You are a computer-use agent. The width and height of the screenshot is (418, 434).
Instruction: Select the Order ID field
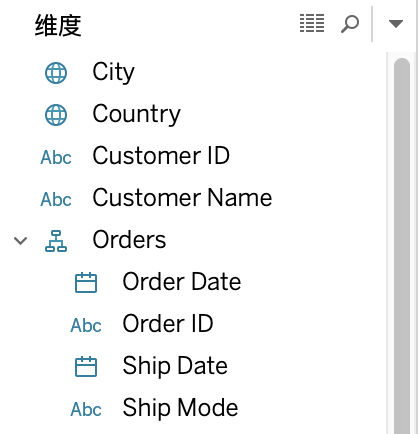coord(168,324)
